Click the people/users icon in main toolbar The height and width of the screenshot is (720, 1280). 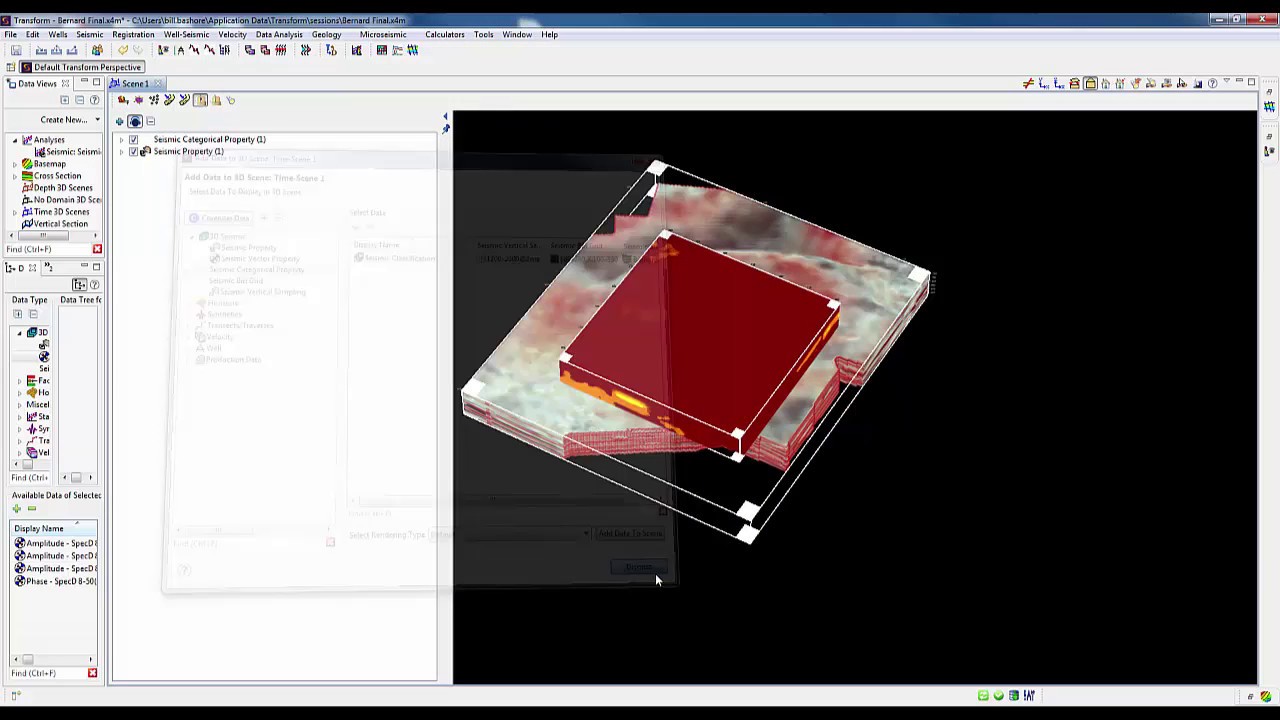click(97, 50)
